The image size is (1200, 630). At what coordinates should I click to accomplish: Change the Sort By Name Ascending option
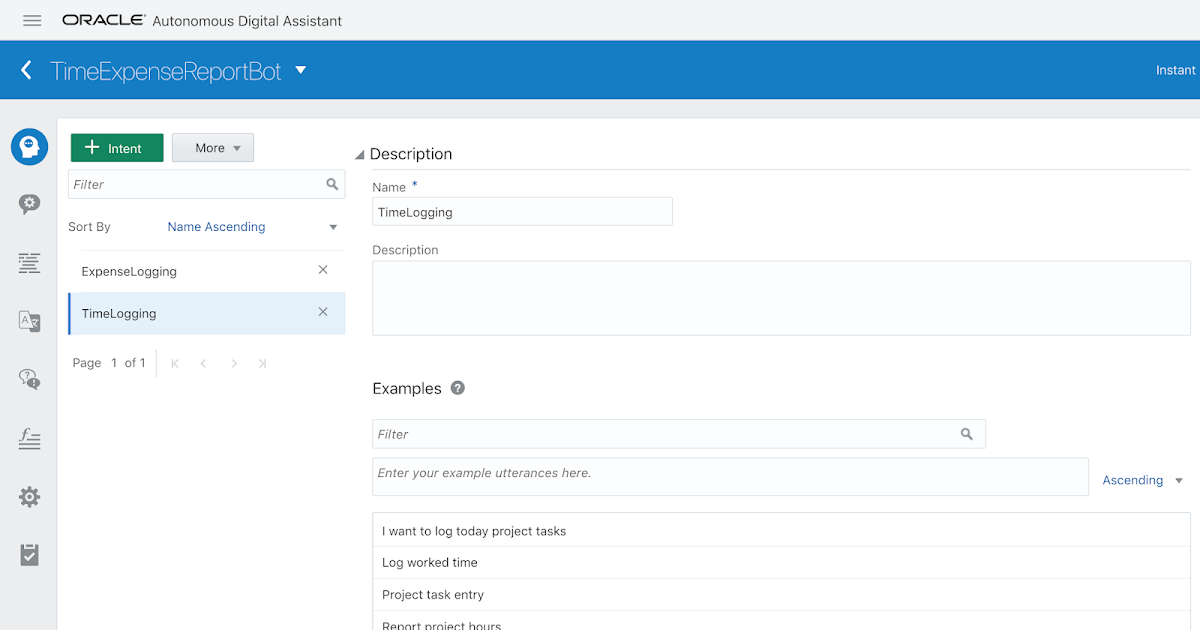click(216, 227)
